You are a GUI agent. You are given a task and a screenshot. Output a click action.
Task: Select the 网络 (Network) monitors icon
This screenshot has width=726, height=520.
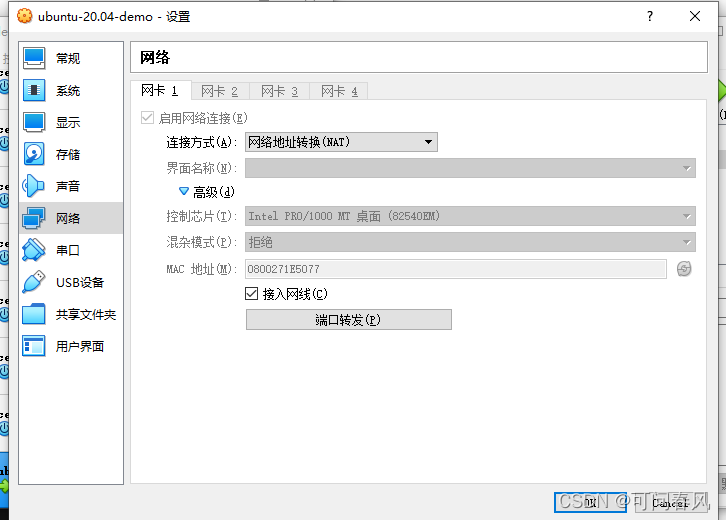click(x=34, y=218)
